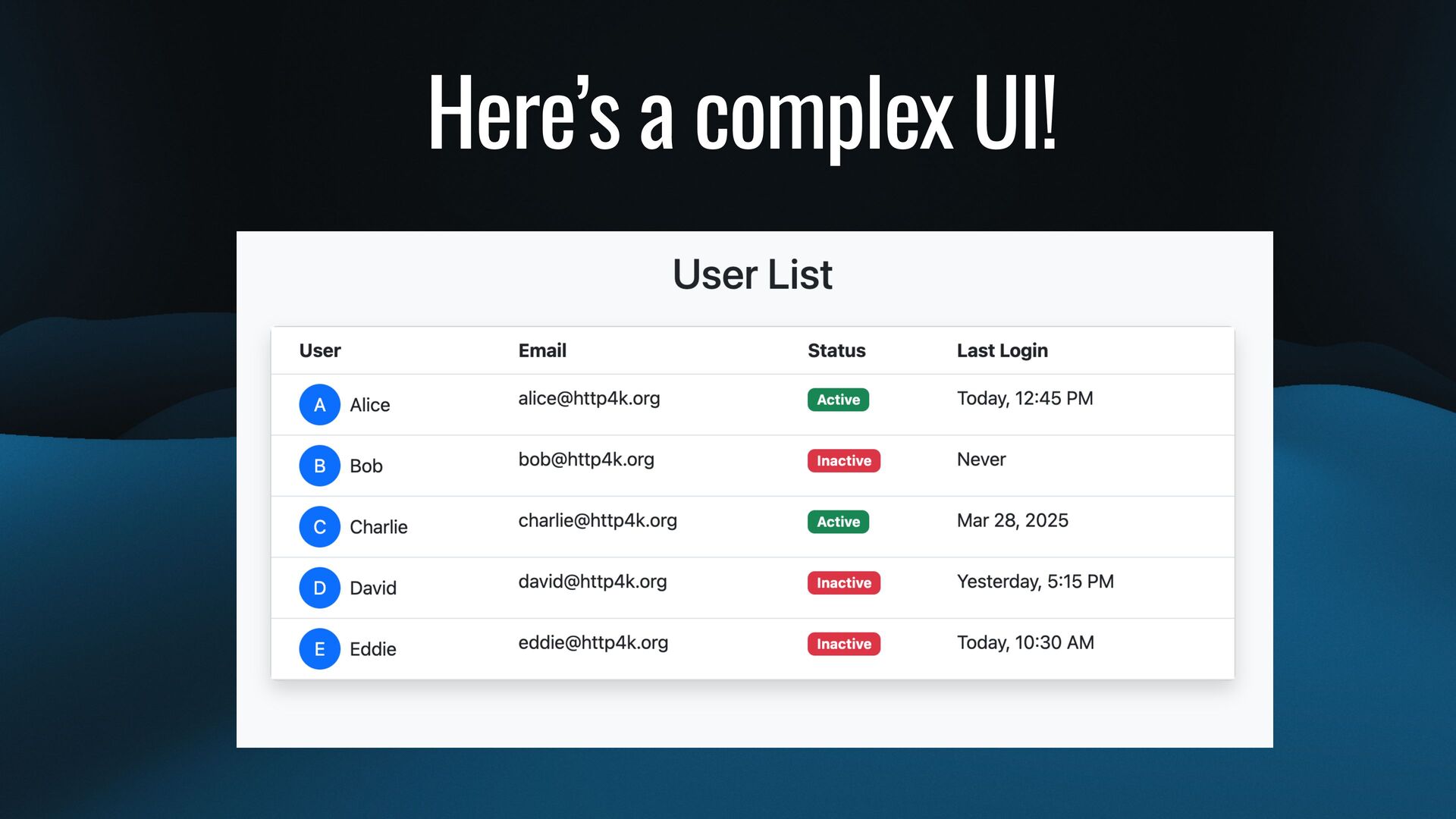This screenshot has width=1456, height=819.
Task: Click Eddie's E avatar icon
Action: 319,649
